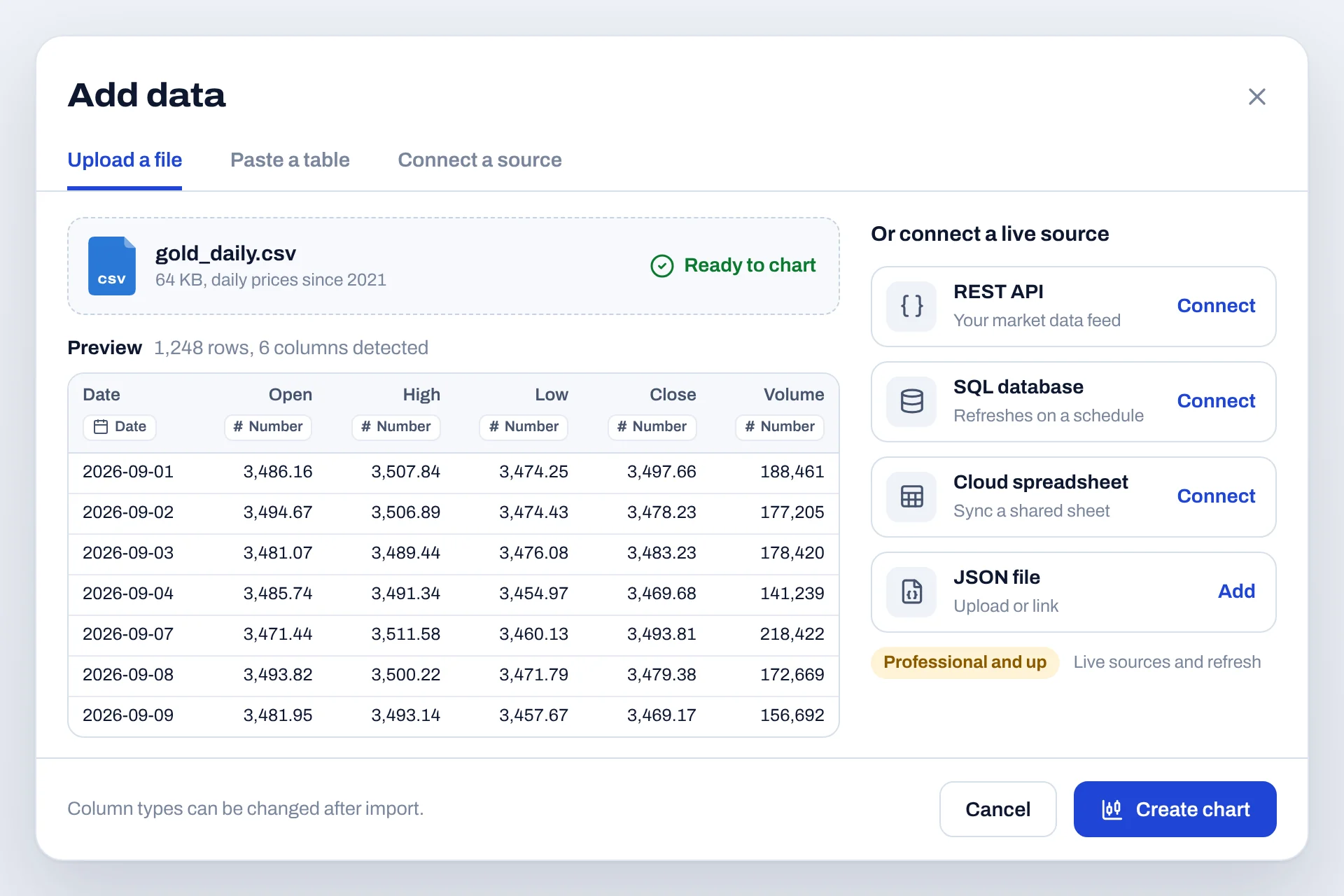This screenshot has height=896, width=1344.
Task: Connect the REST API source
Action: coord(1216,306)
